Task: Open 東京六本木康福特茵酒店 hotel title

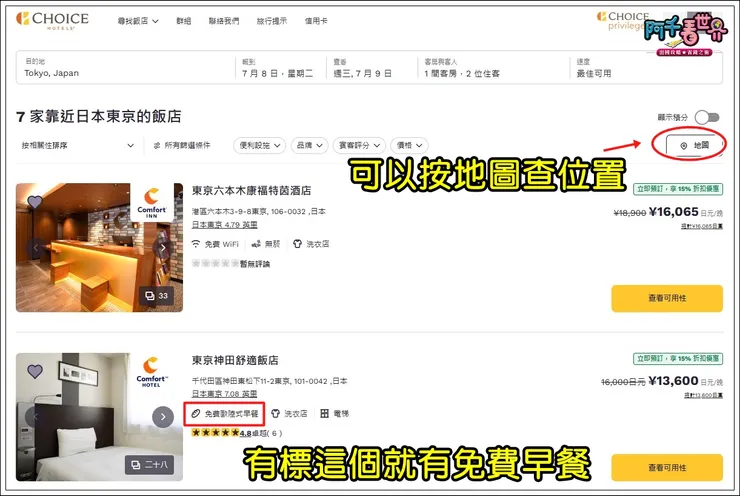Action: tap(251, 191)
